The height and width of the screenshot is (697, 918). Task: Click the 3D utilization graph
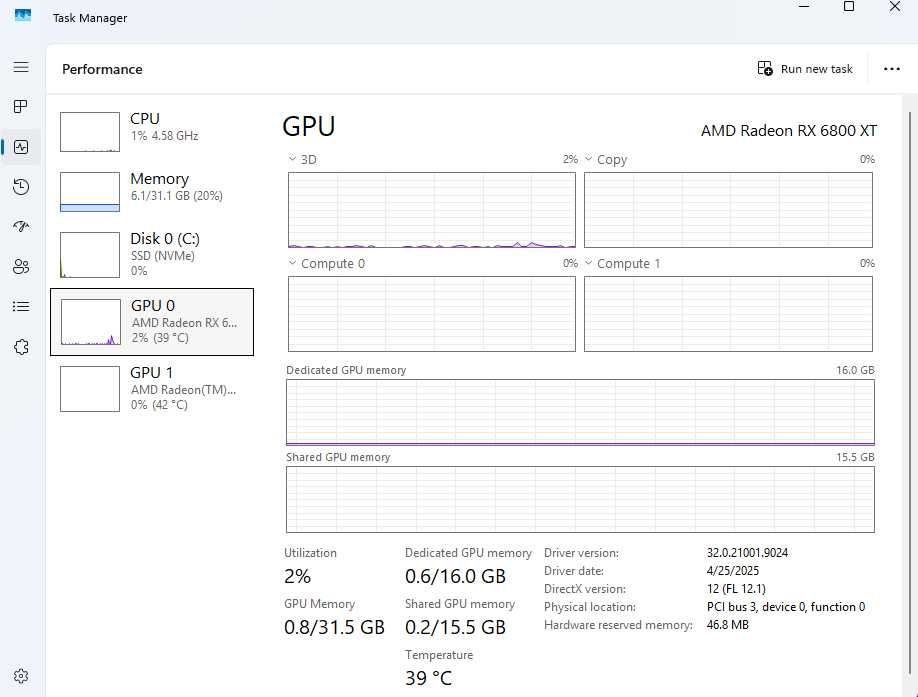(431, 210)
